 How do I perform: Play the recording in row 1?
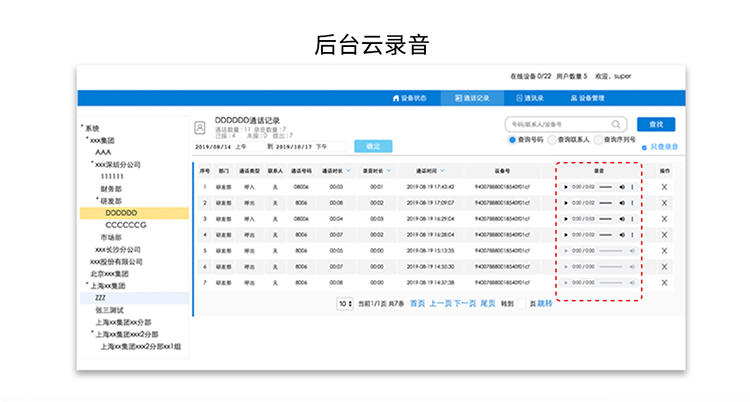[566, 187]
